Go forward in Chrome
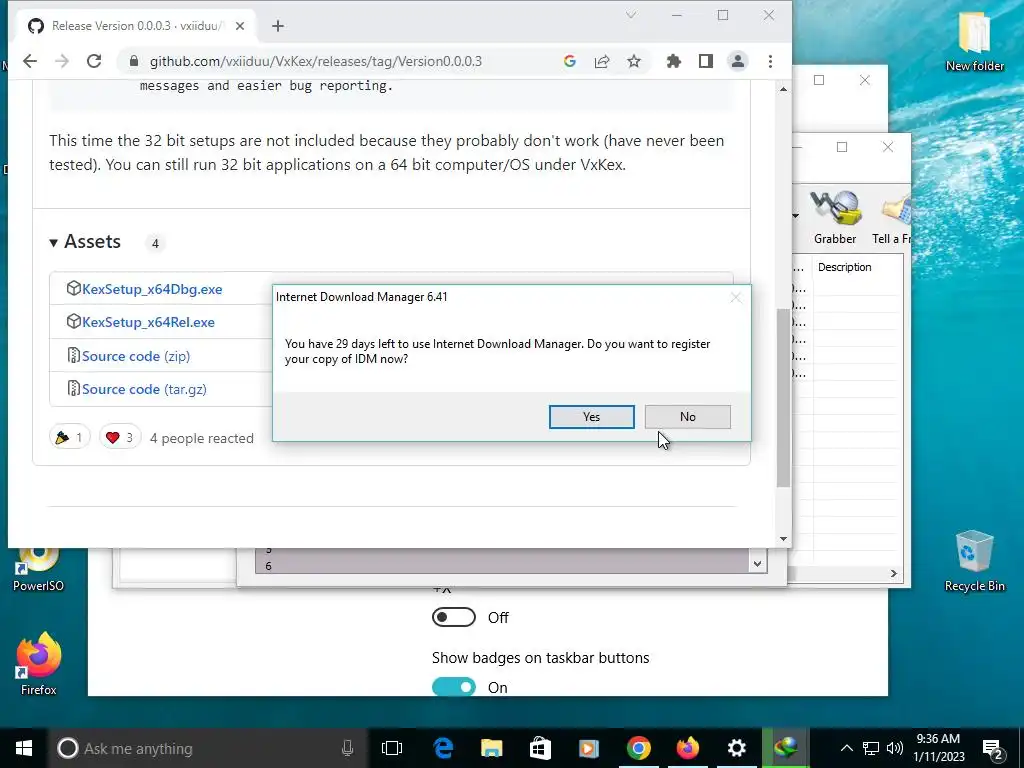This screenshot has width=1024, height=768. (x=62, y=61)
